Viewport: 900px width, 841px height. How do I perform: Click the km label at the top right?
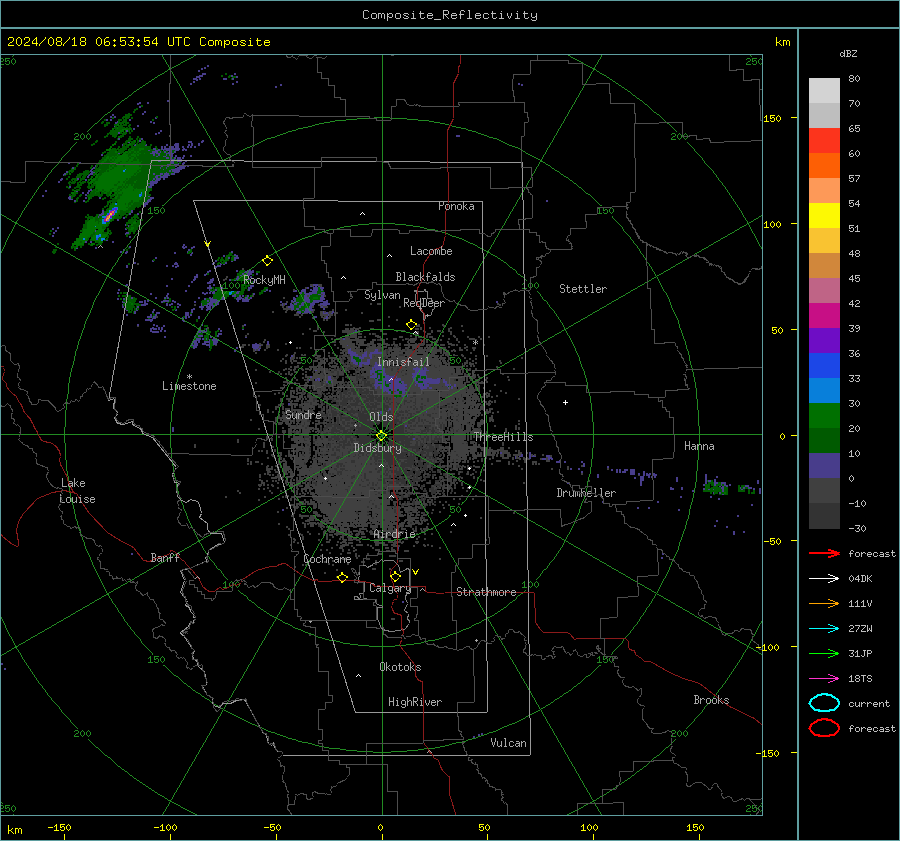782,42
